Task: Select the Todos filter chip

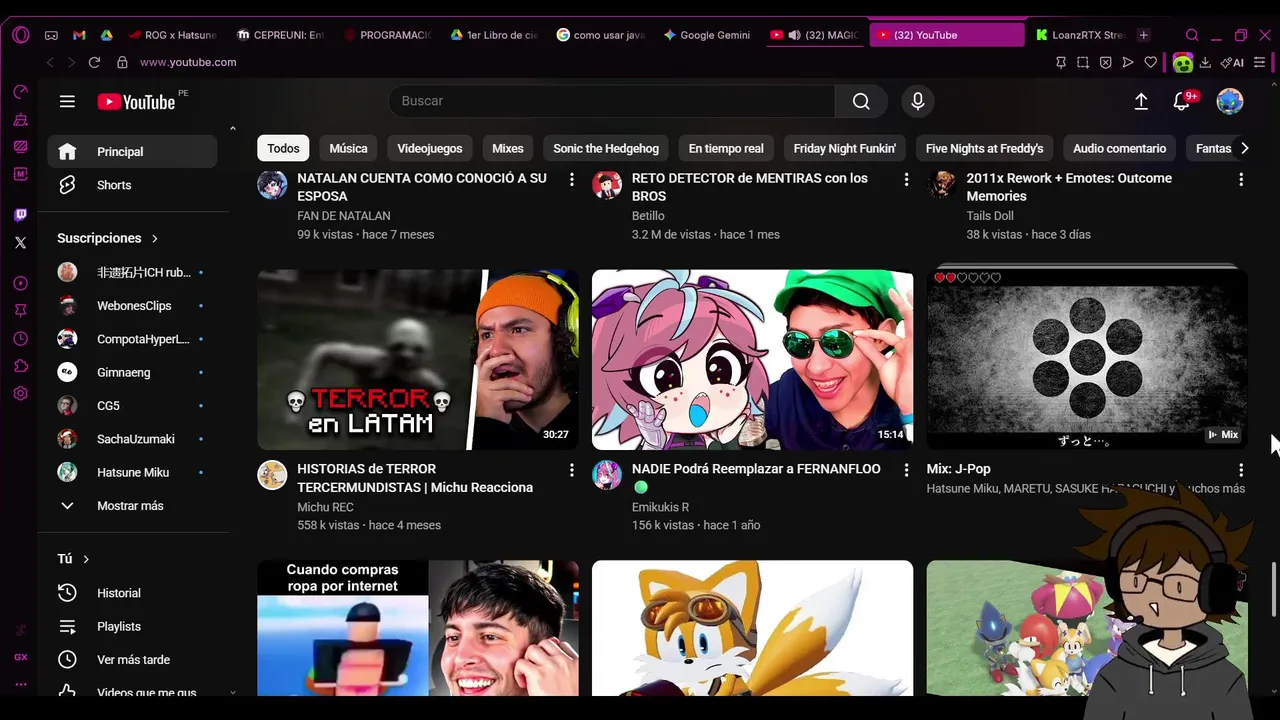Action: [x=283, y=148]
